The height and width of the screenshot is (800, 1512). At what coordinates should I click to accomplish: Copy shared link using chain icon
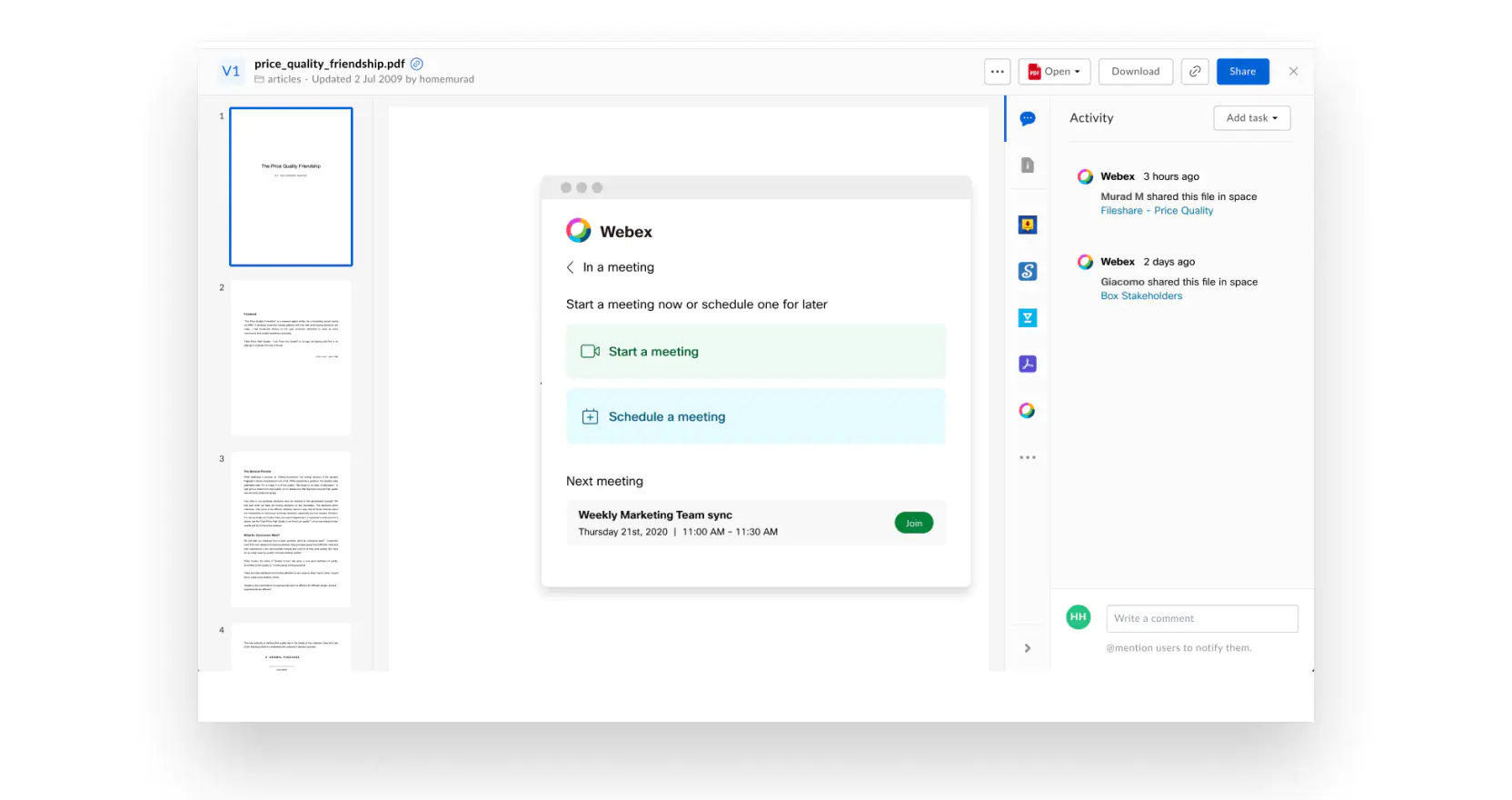coord(1195,71)
